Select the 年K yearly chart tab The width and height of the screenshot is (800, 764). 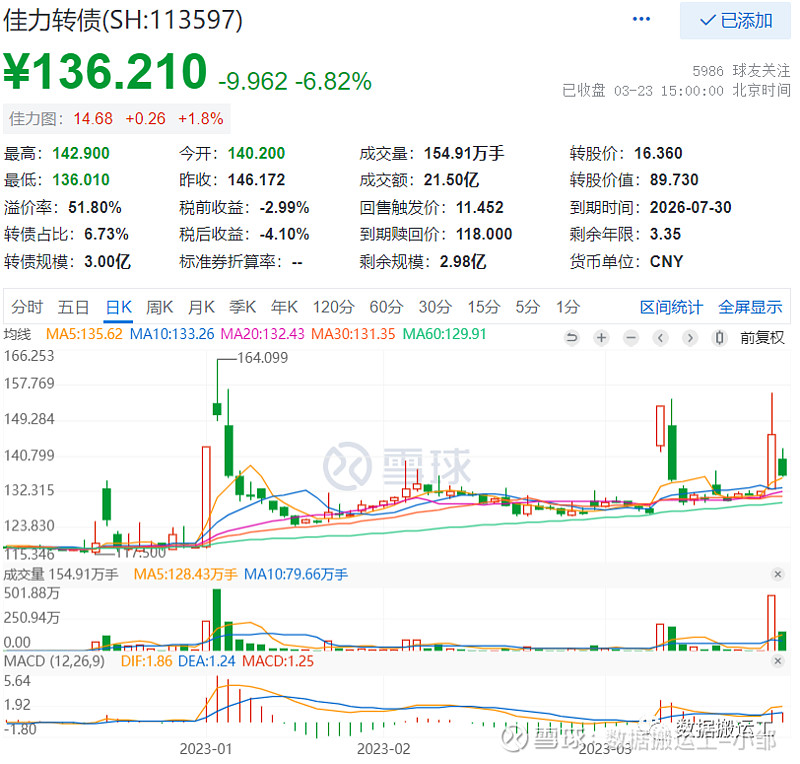coord(284,307)
